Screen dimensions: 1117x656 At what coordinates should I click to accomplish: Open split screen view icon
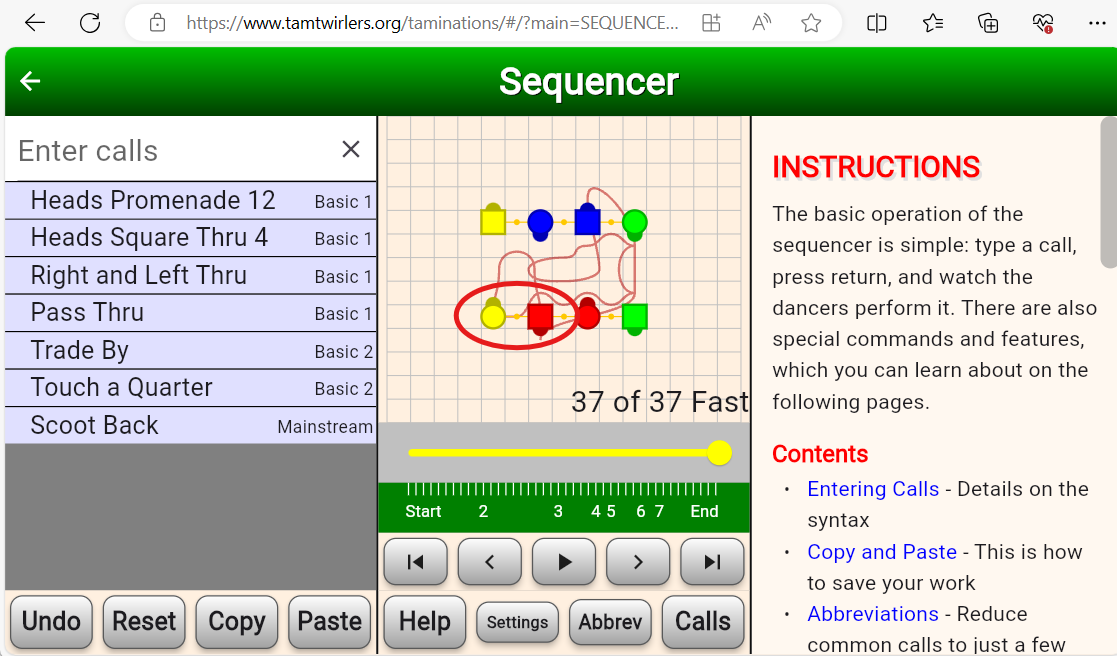pos(877,24)
